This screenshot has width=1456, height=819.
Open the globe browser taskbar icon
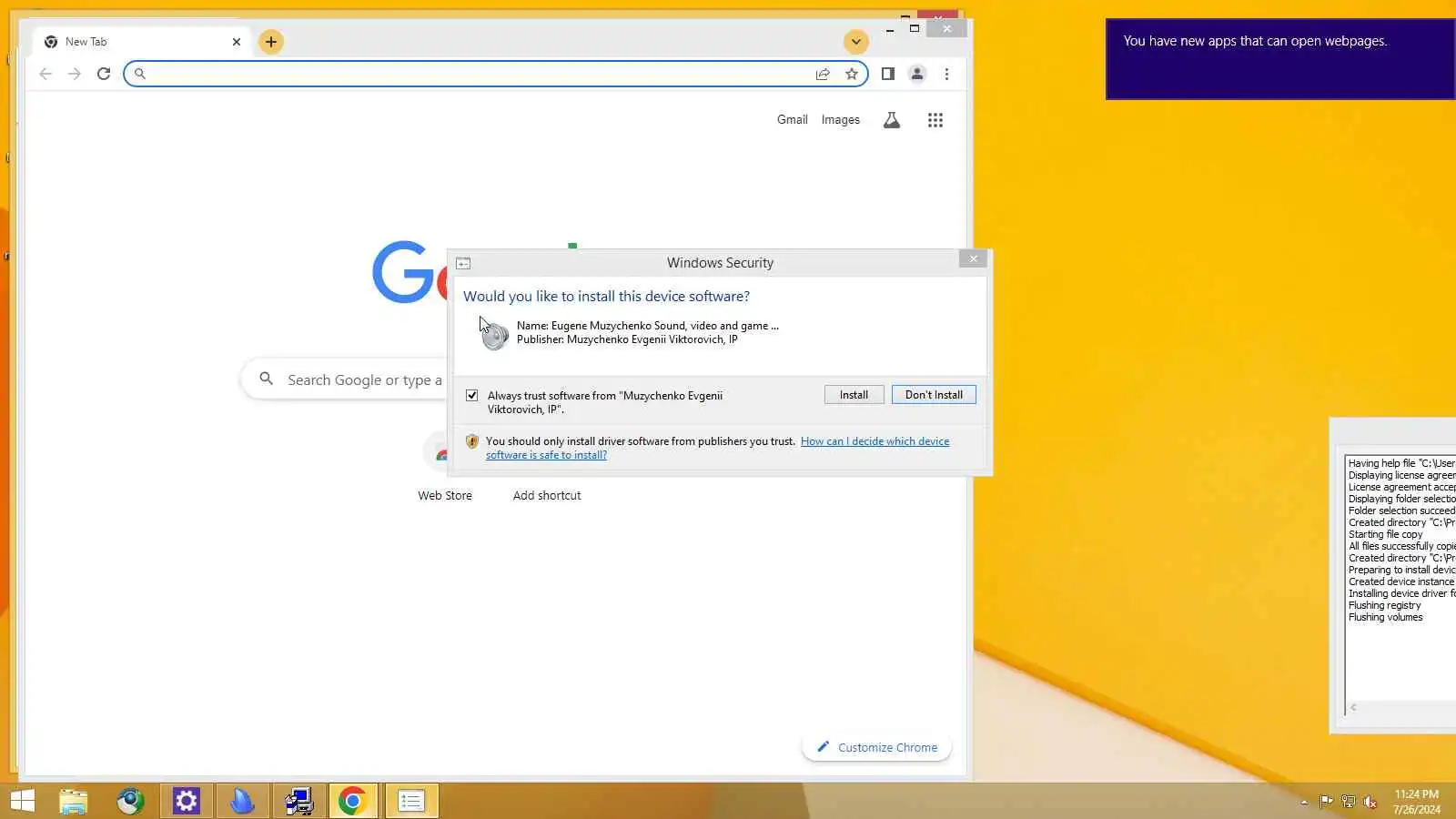[130, 801]
